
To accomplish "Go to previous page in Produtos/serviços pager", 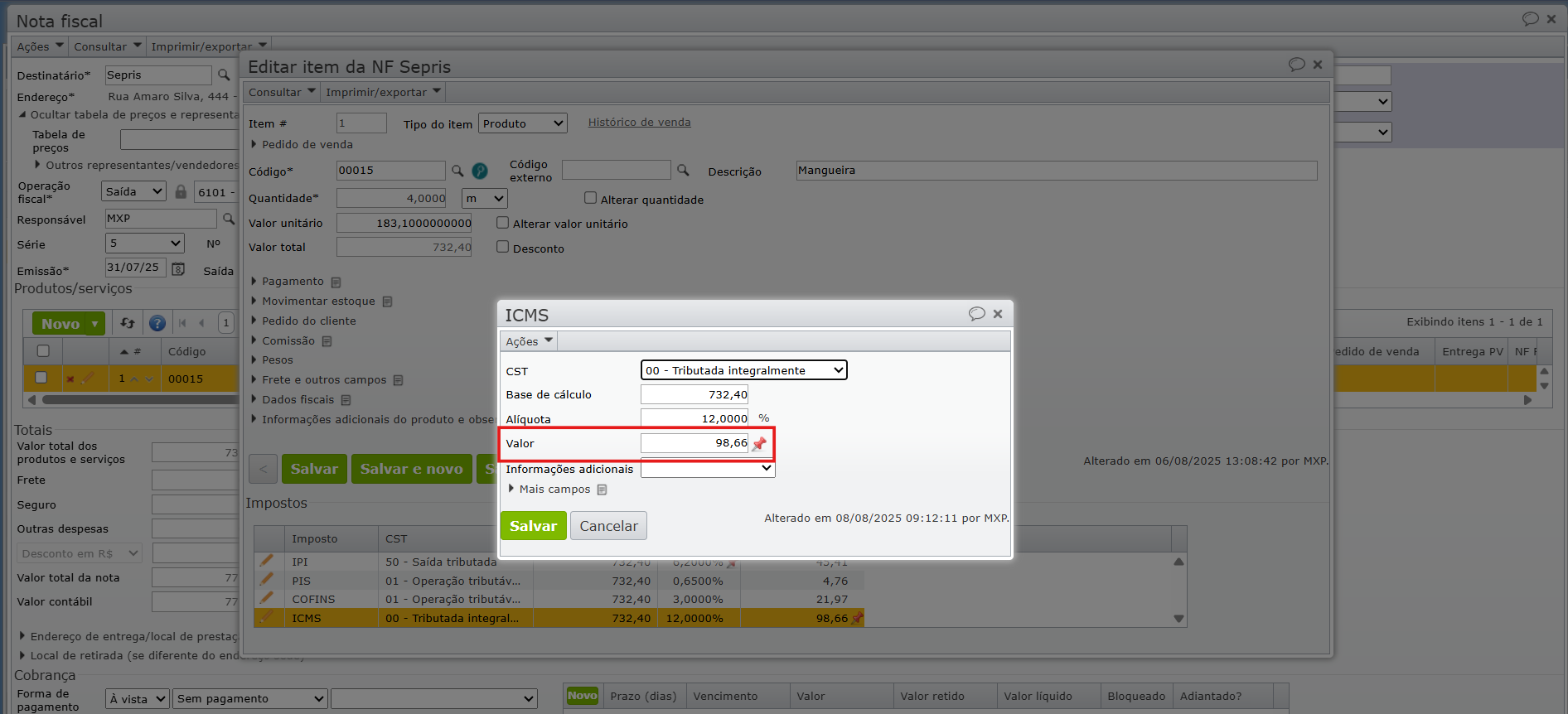I will (201, 323).
